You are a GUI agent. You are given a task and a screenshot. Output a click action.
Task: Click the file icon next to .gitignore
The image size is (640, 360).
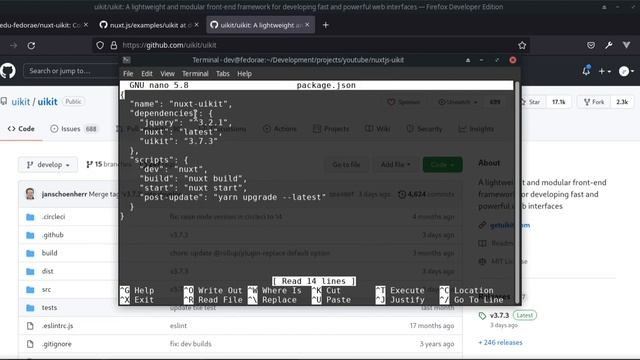click(30, 344)
